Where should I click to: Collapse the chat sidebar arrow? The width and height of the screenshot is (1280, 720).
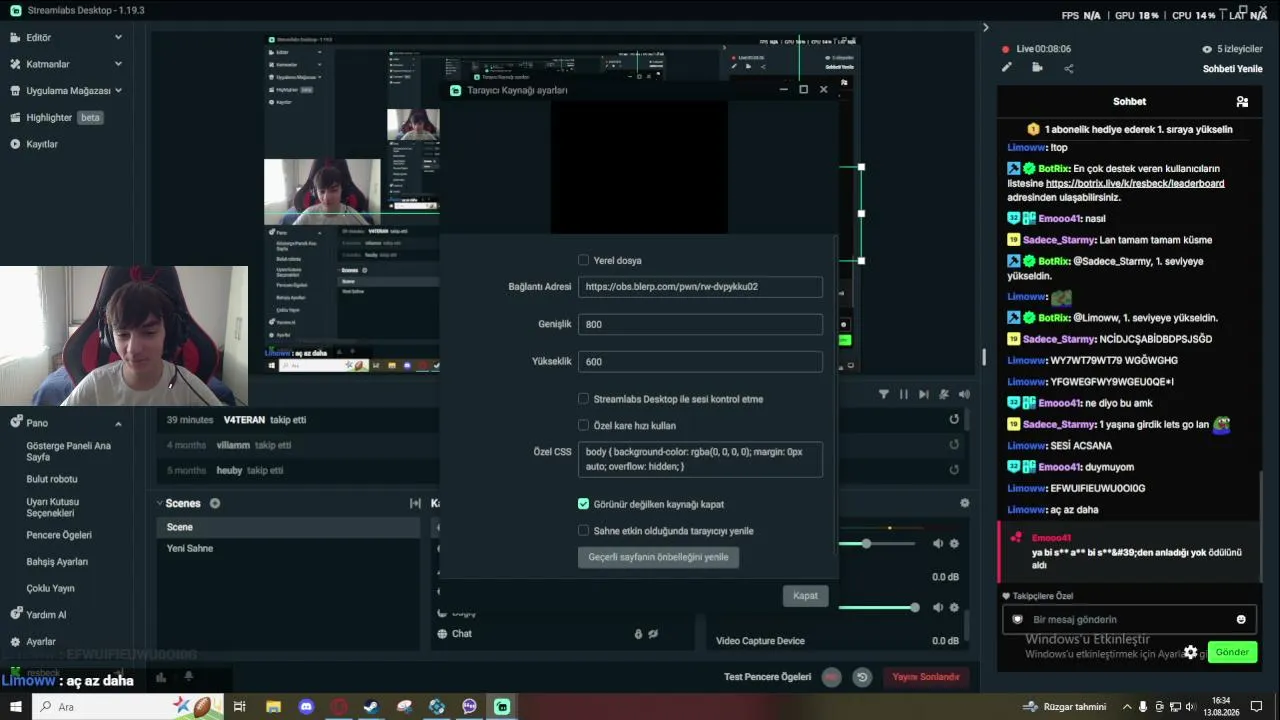point(986,27)
